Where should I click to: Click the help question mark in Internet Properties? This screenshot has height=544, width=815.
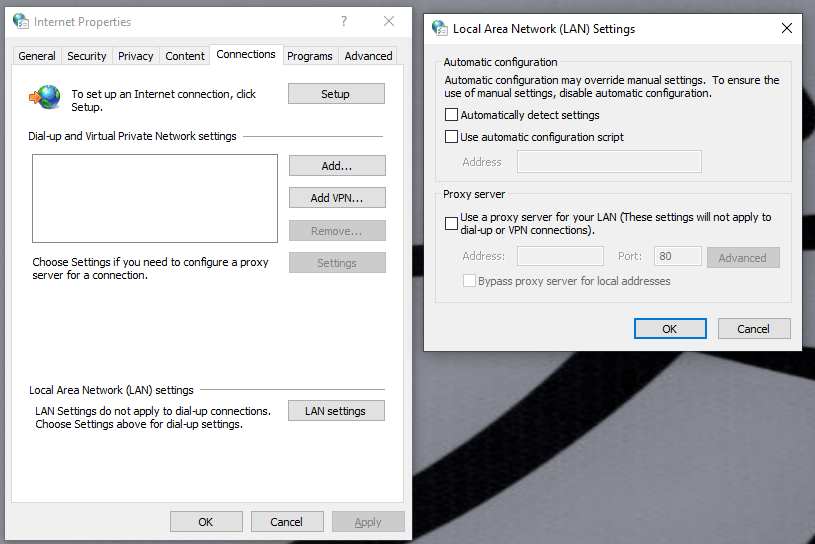point(344,21)
